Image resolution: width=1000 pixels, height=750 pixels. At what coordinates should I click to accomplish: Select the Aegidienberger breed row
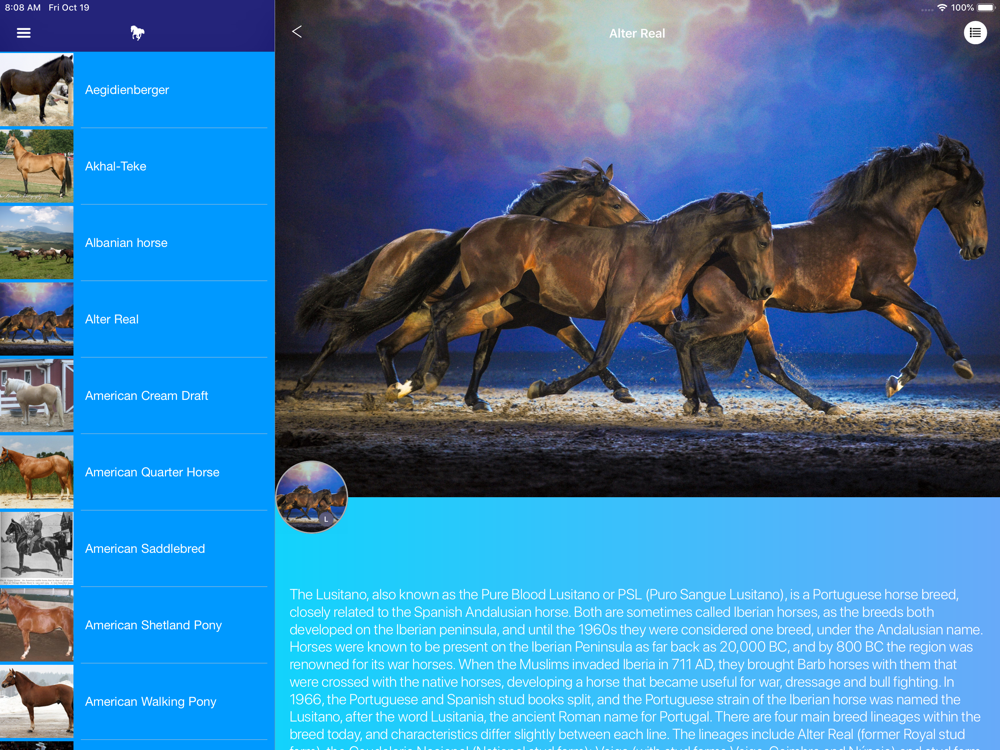pyautogui.click(x=137, y=90)
